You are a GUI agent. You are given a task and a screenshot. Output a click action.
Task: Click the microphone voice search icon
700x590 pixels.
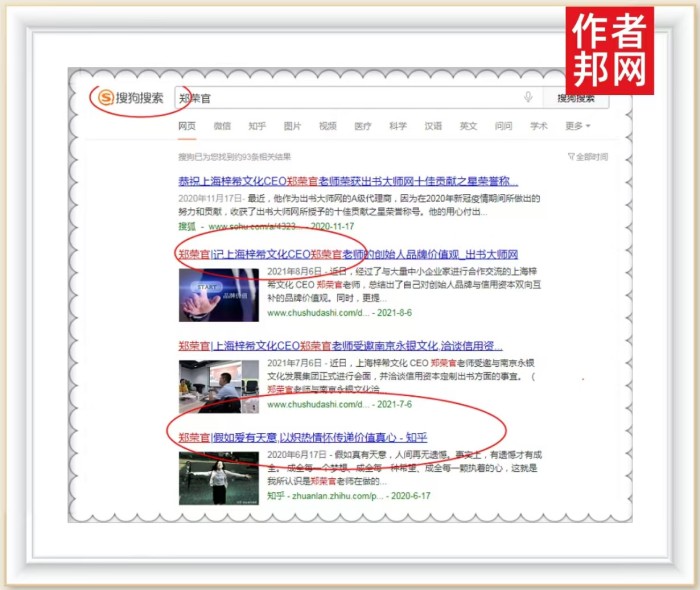[x=527, y=98]
